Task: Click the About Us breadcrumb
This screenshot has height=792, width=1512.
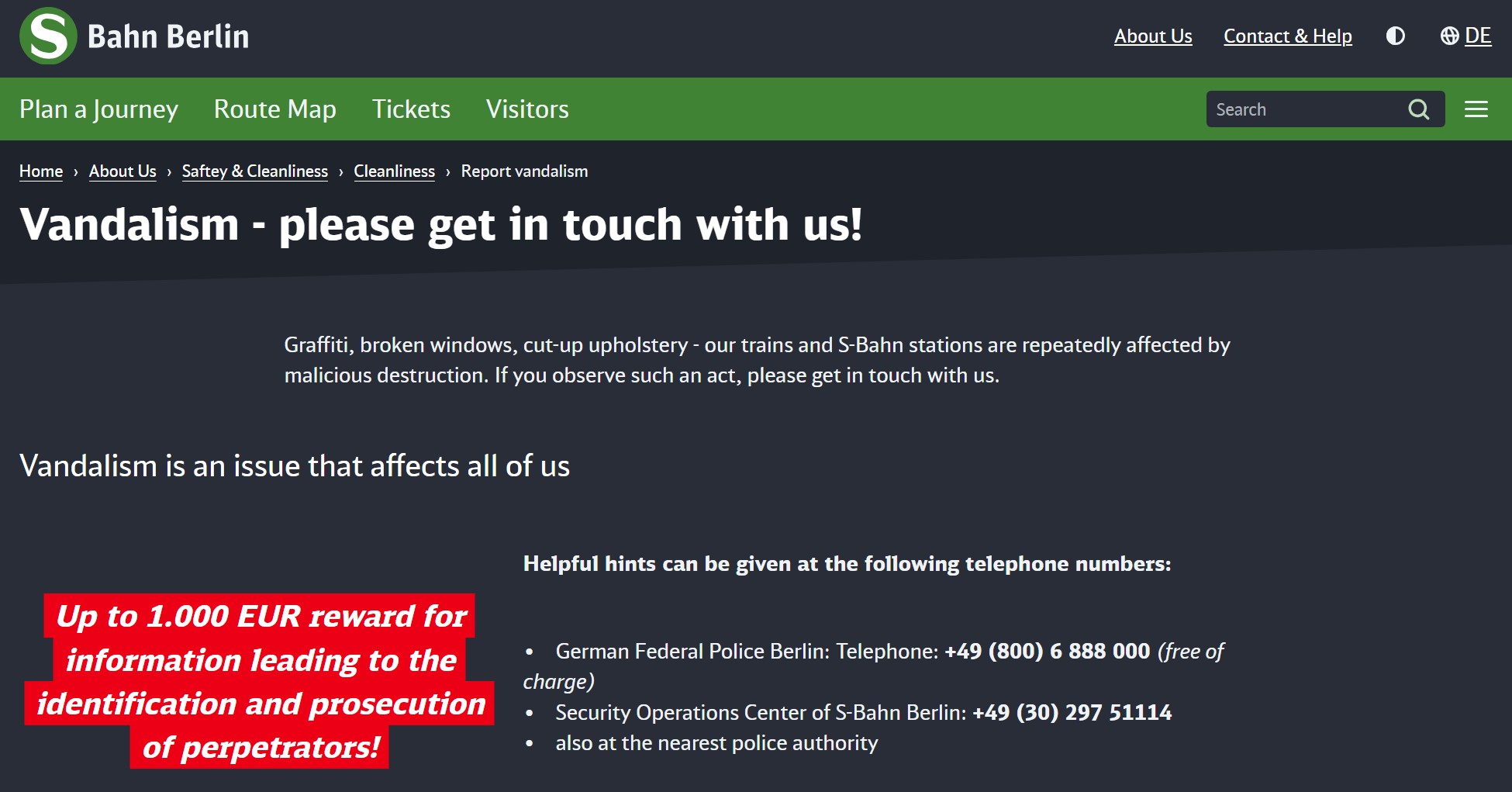Action: pos(123,171)
